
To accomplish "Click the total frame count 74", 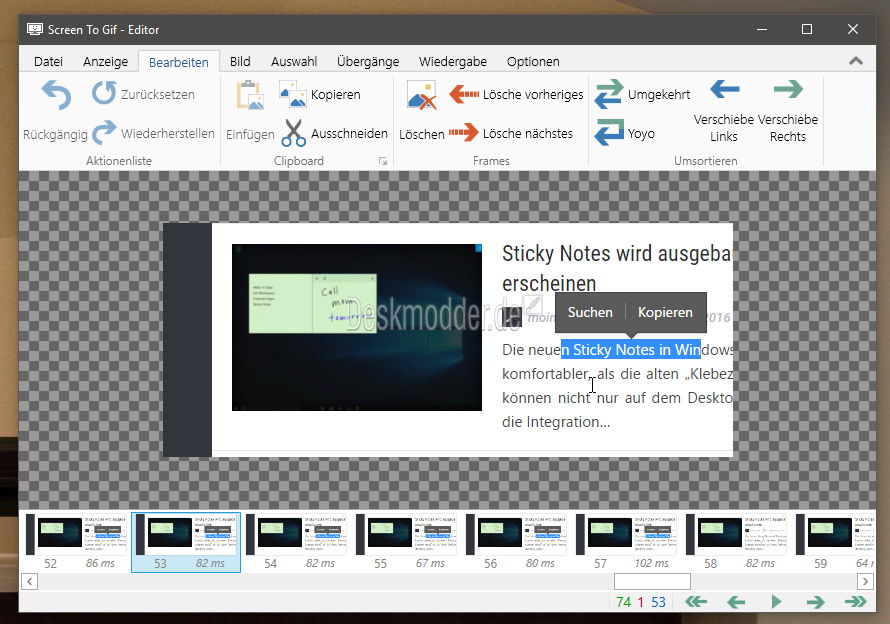I will pos(623,602).
